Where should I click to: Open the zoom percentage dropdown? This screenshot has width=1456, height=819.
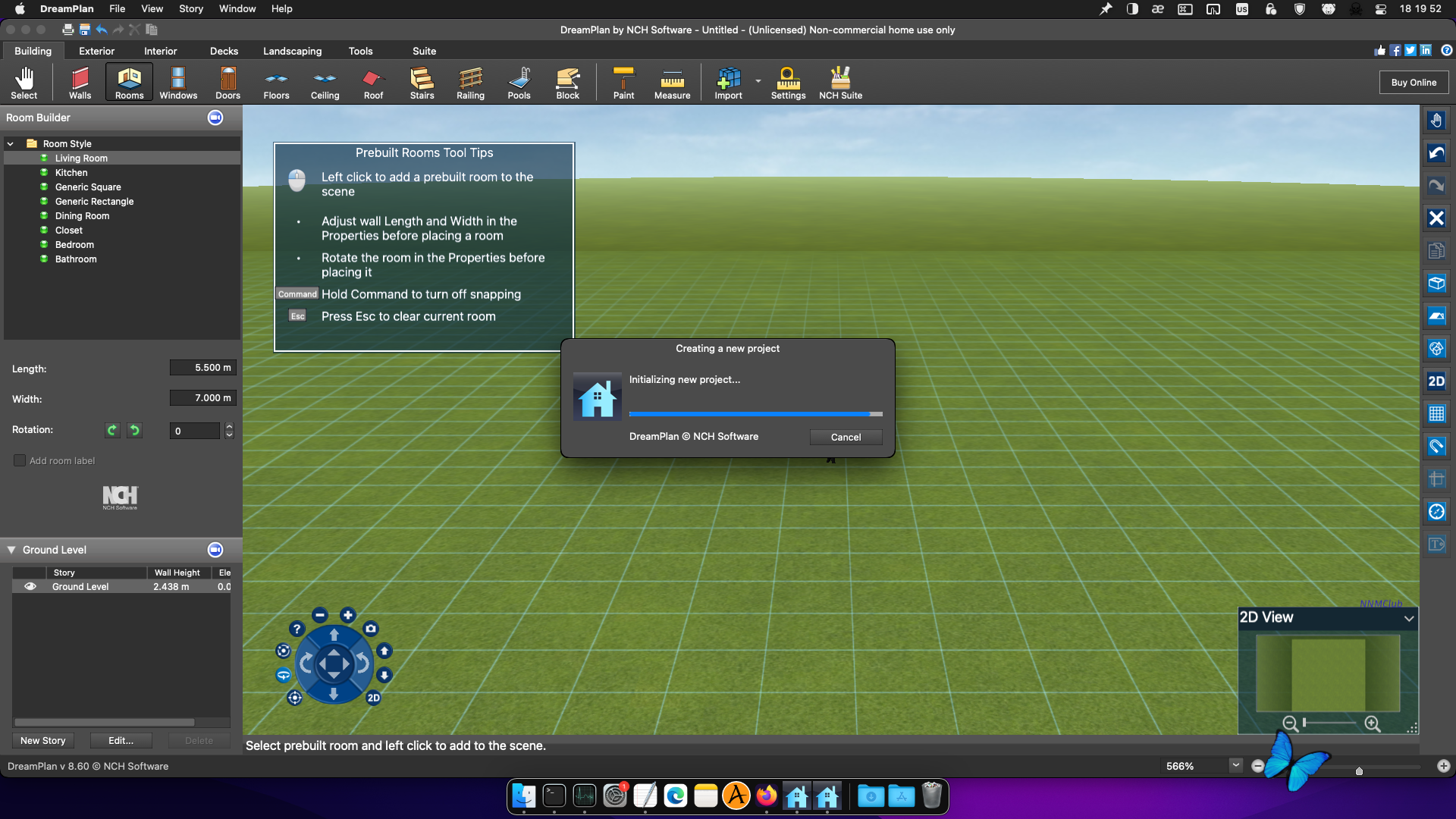1236,765
